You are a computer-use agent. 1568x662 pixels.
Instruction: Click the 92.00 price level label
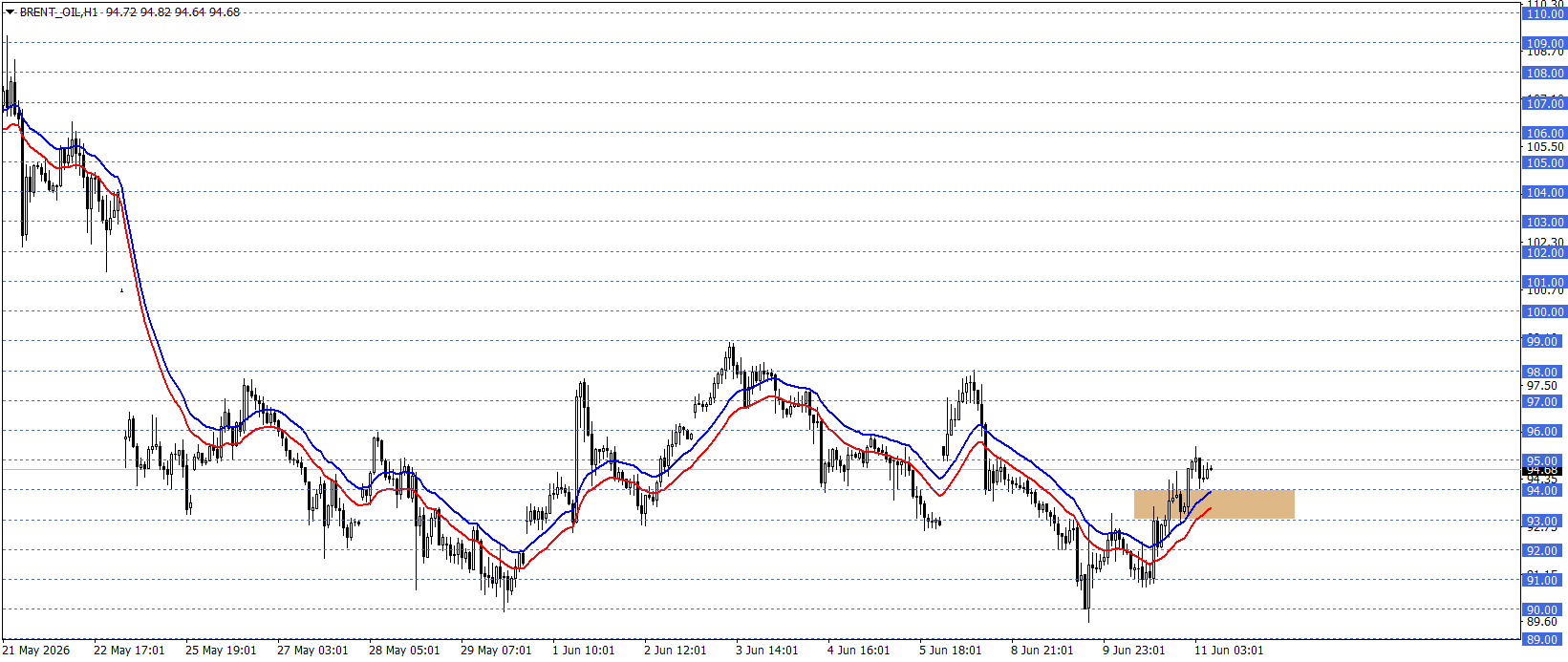pyautogui.click(x=1544, y=551)
